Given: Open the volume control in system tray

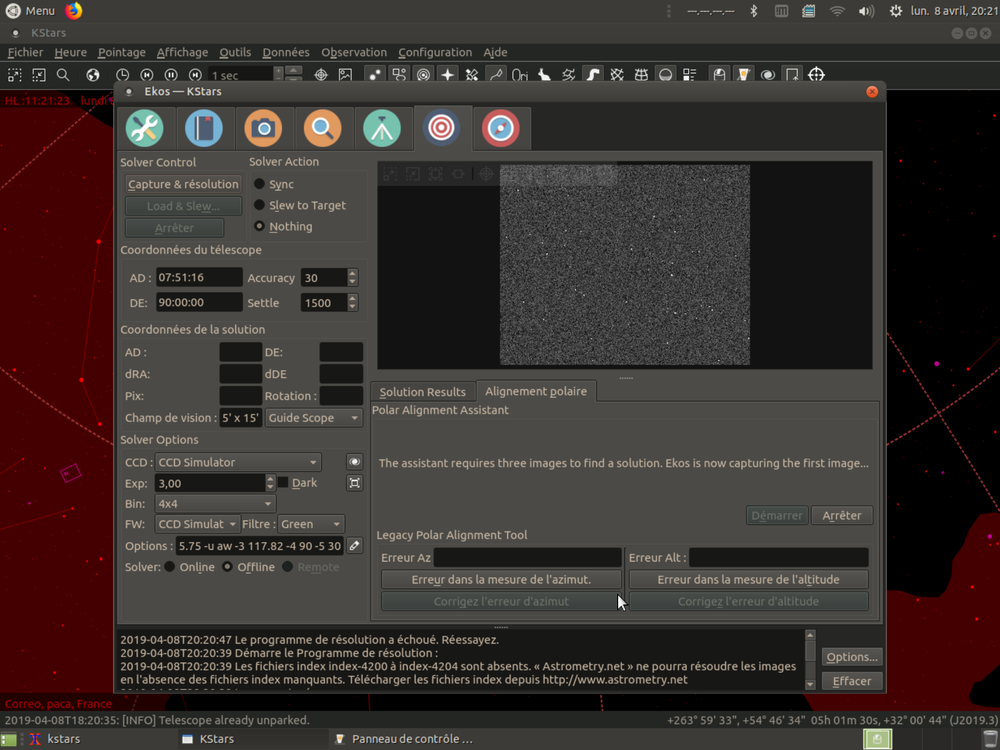Looking at the screenshot, I should (866, 11).
